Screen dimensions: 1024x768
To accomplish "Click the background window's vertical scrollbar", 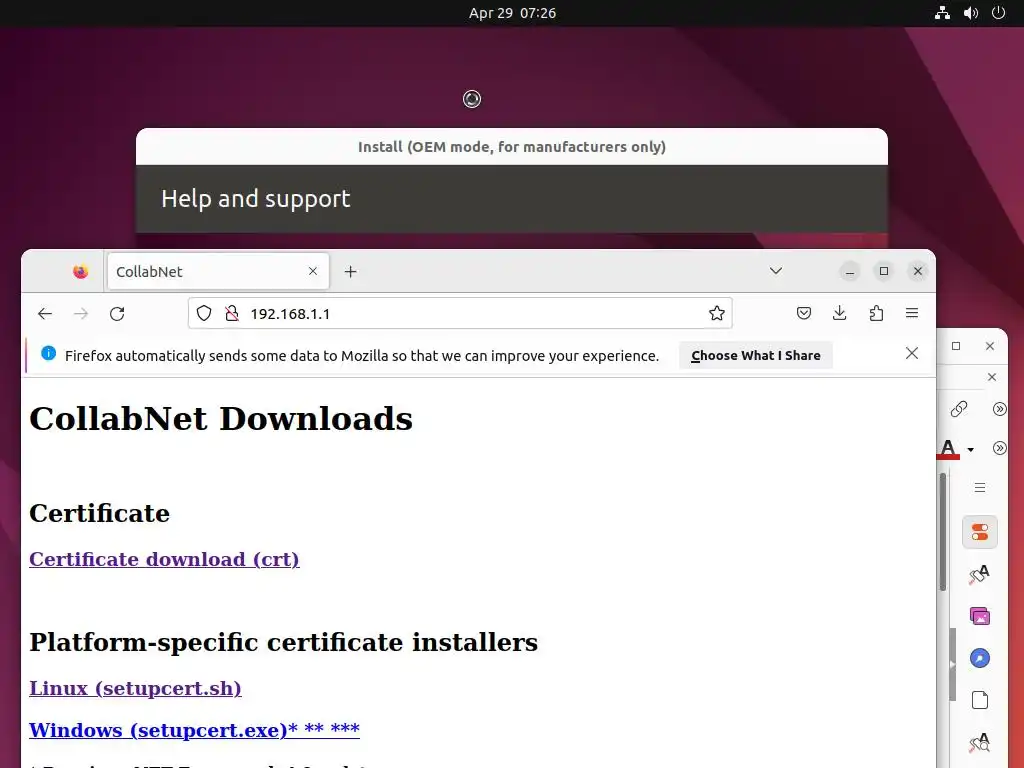I will click(x=943, y=532).
